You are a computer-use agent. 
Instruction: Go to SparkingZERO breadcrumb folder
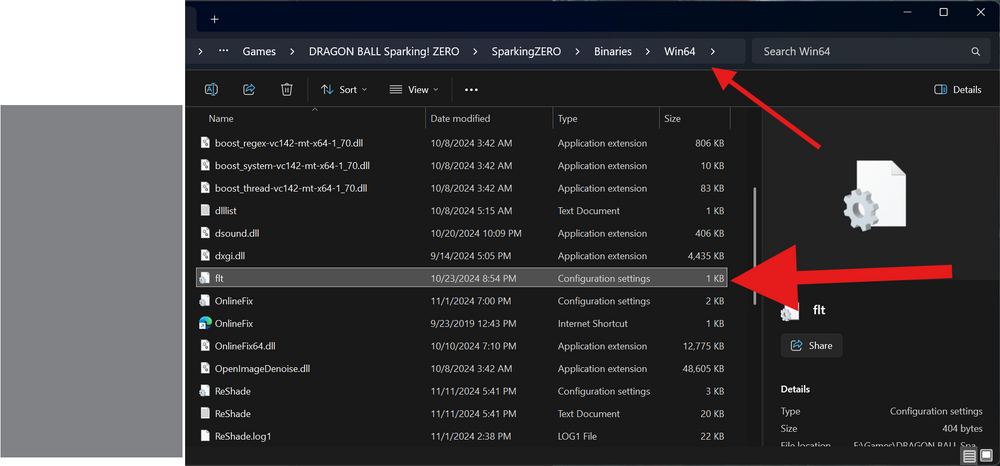click(526, 52)
